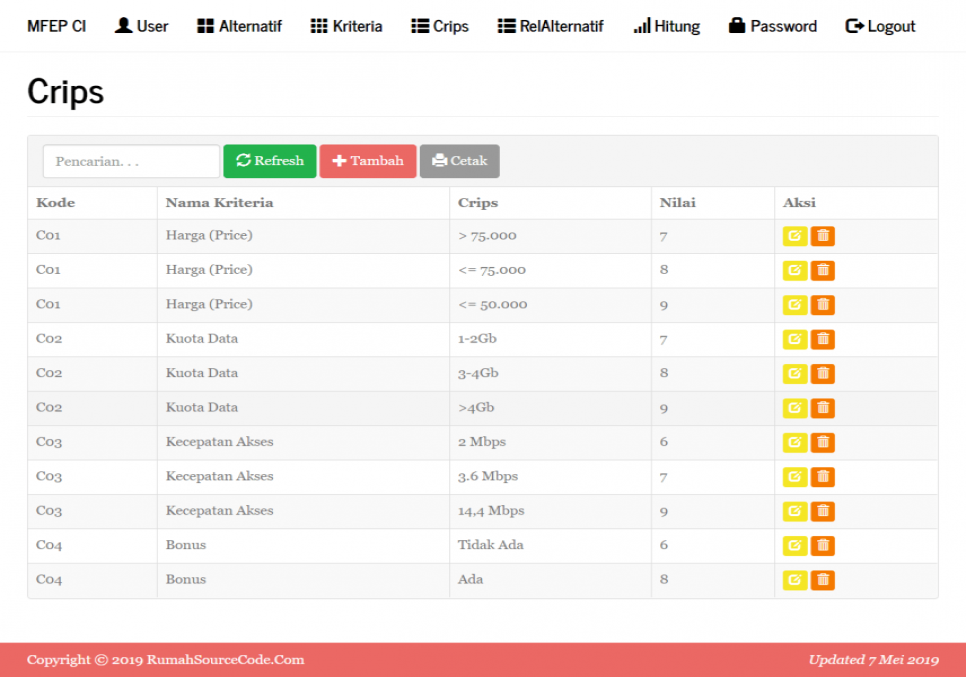Add a new crip with Tambah
Viewport: 966px width, 677px height.
pyautogui.click(x=368, y=161)
